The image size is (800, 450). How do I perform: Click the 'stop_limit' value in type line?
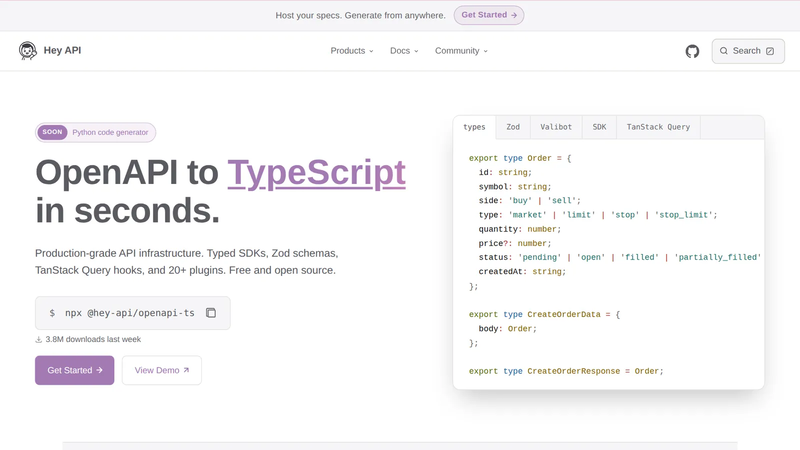click(684, 215)
